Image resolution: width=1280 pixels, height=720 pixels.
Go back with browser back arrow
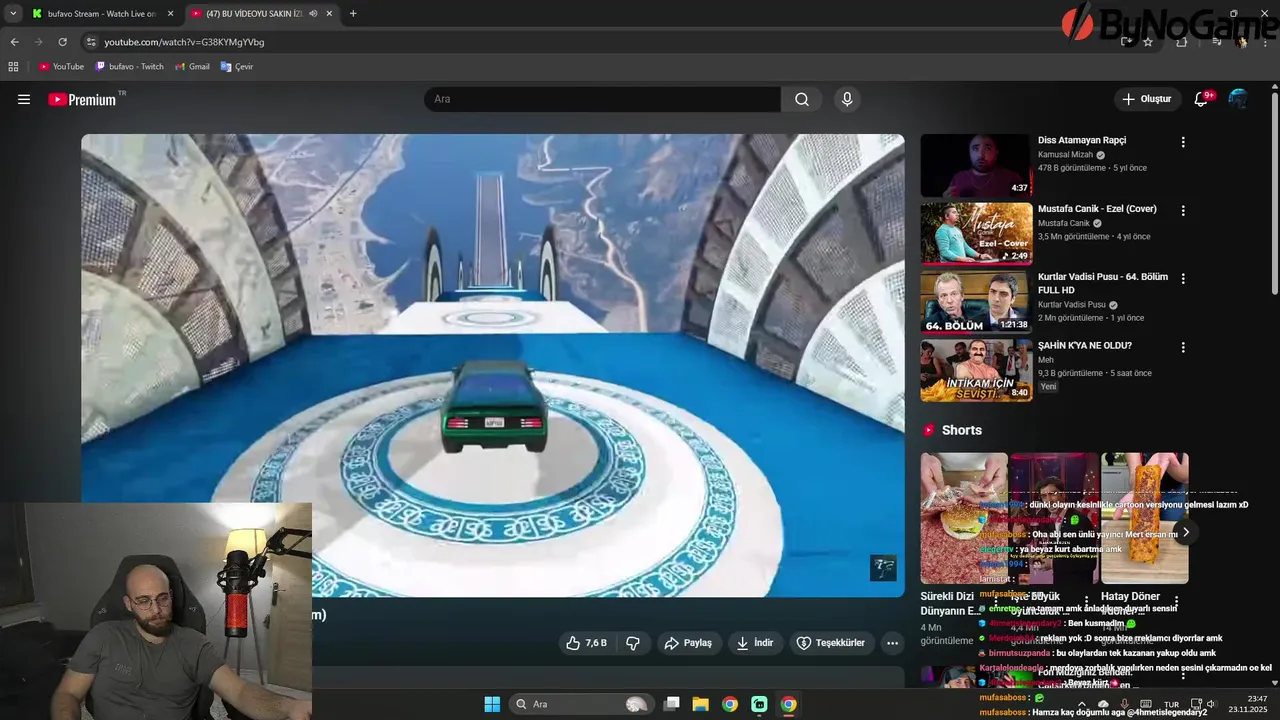14,42
